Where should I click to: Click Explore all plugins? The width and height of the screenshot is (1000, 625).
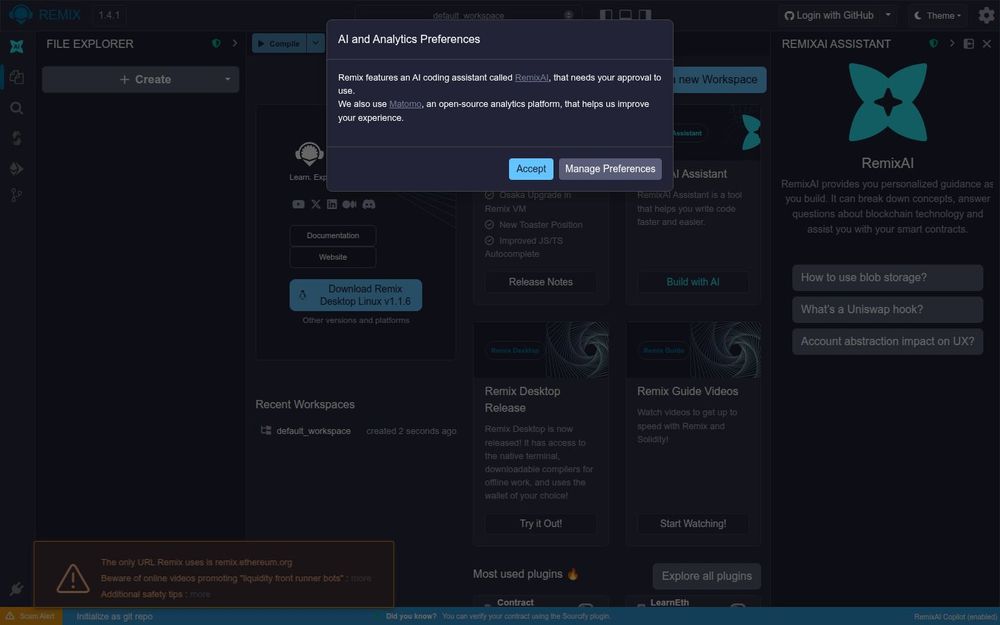pyautogui.click(x=707, y=576)
